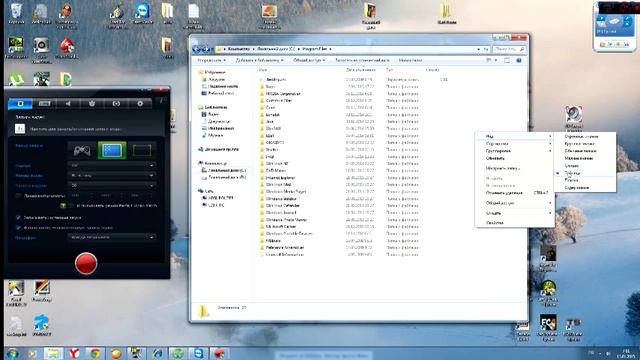Image resolution: width=640 pixels, height=360 pixels.
Task: Open the video recording tab in recorder
Action: 20,104
